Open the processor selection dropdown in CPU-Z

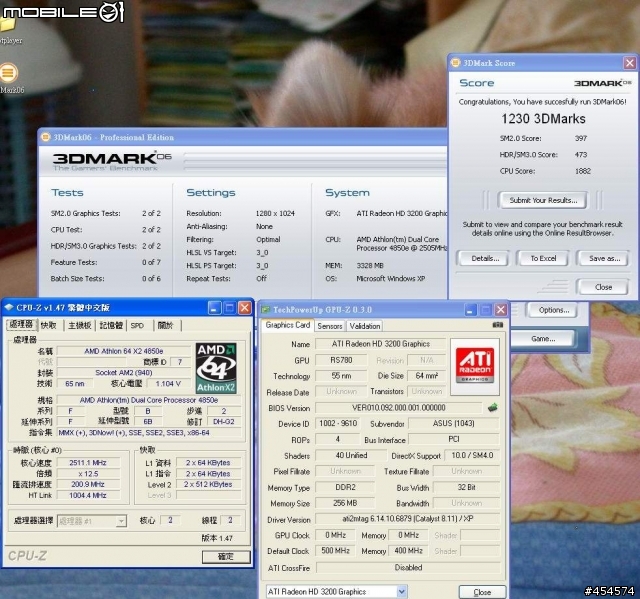[x=121, y=521]
